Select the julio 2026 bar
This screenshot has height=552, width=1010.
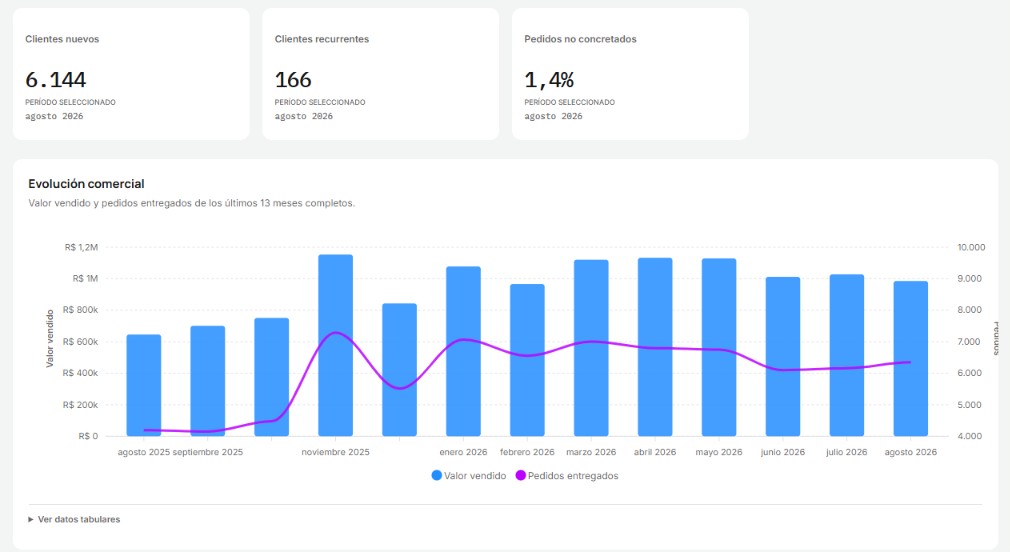pyautogui.click(x=846, y=356)
